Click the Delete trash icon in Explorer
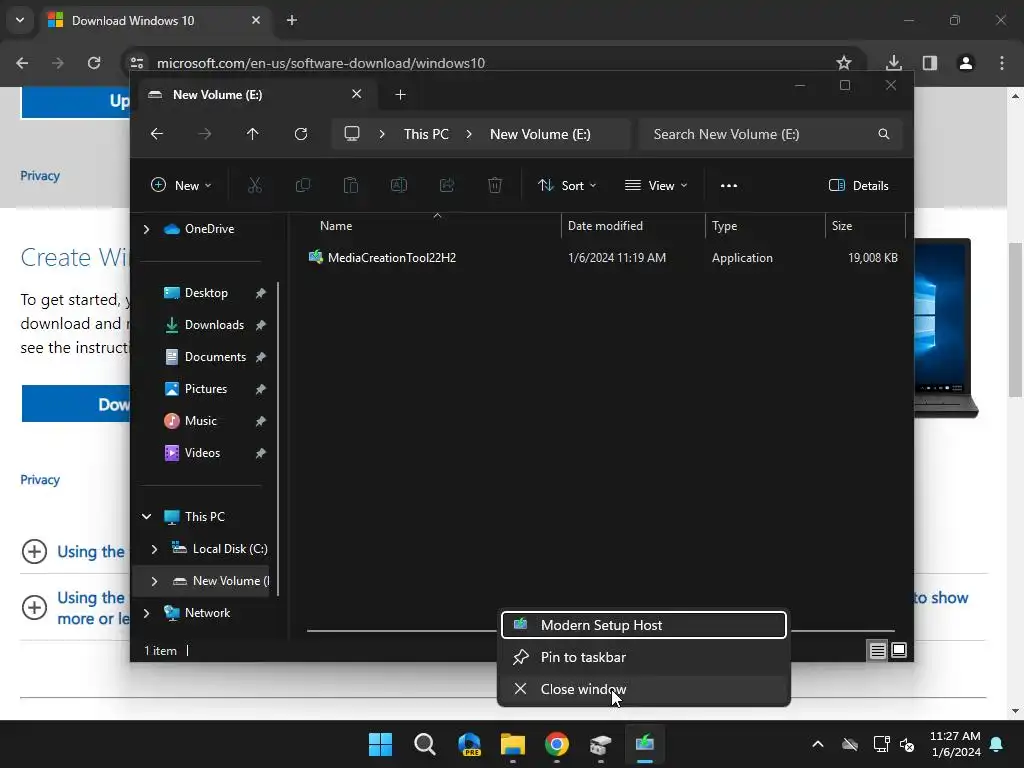The width and height of the screenshot is (1024, 768). click(x=495, y=185)
